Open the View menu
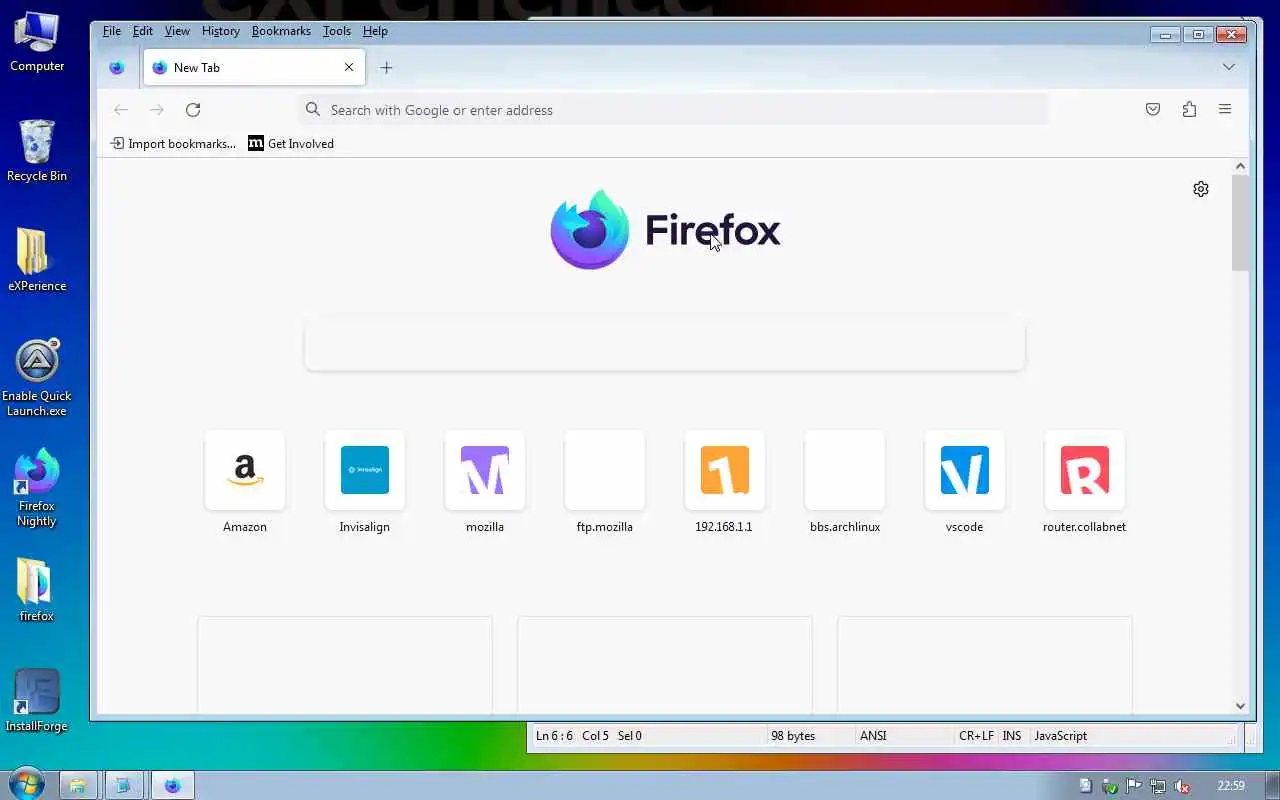1280x800 pixels. (x=177, y=31)
